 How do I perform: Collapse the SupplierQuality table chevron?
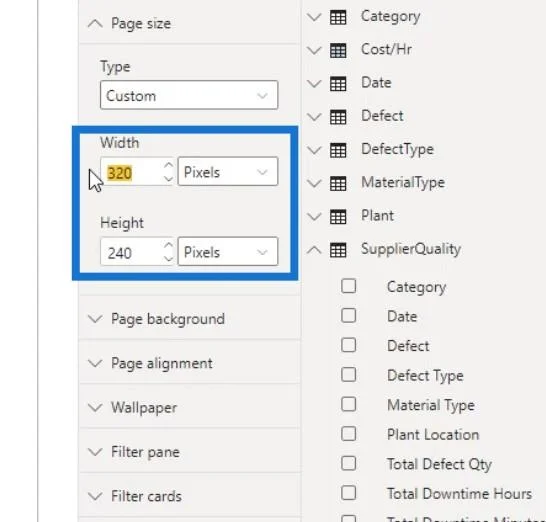pos(314,250)
